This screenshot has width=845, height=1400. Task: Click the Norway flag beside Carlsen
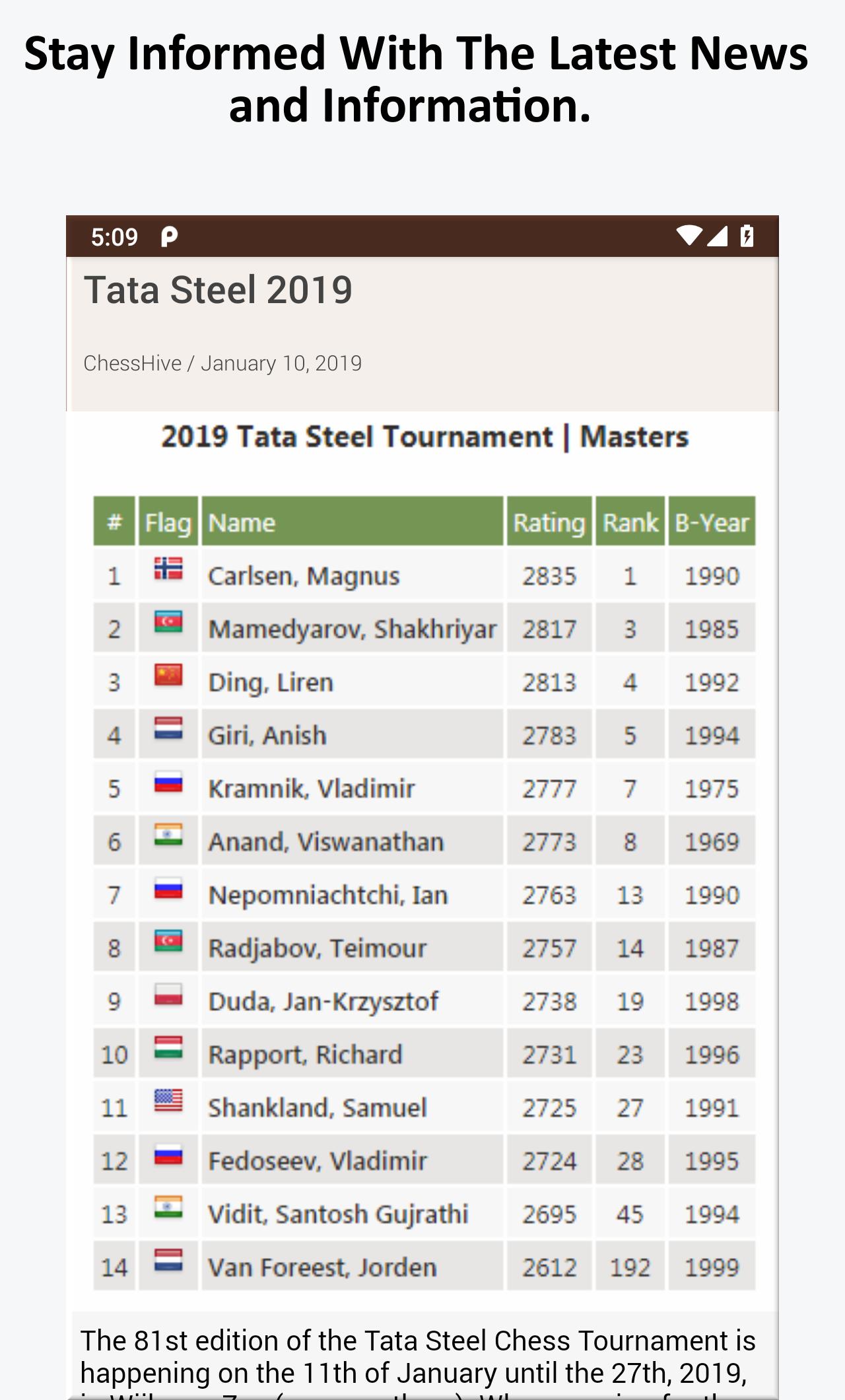168,569
